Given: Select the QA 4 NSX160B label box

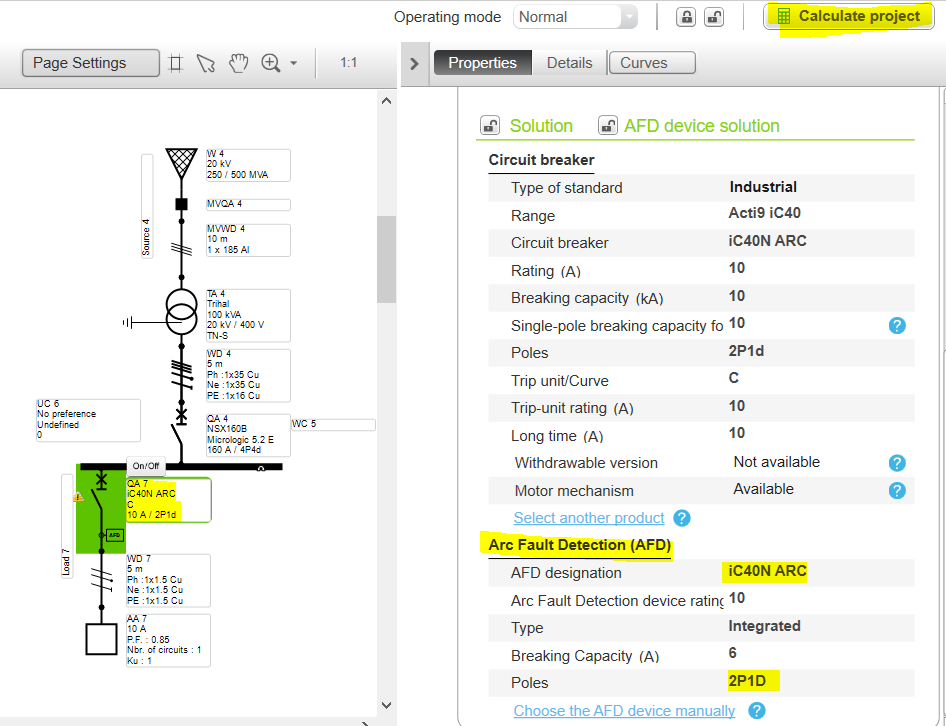Looking at the screenshot, I should point(248,435).
